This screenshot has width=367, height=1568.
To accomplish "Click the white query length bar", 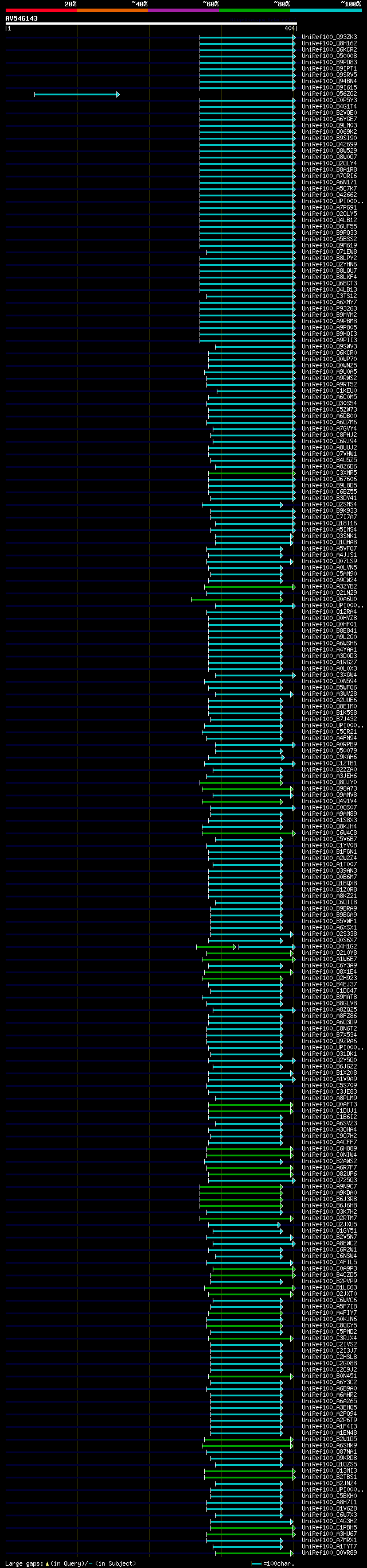I will (x=151, y=24).
